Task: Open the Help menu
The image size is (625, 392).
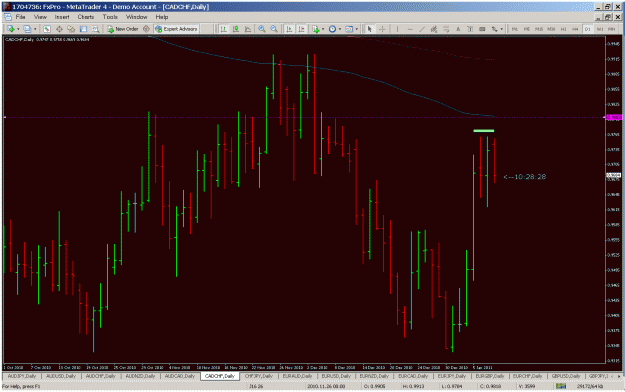Action: (162, 17)
